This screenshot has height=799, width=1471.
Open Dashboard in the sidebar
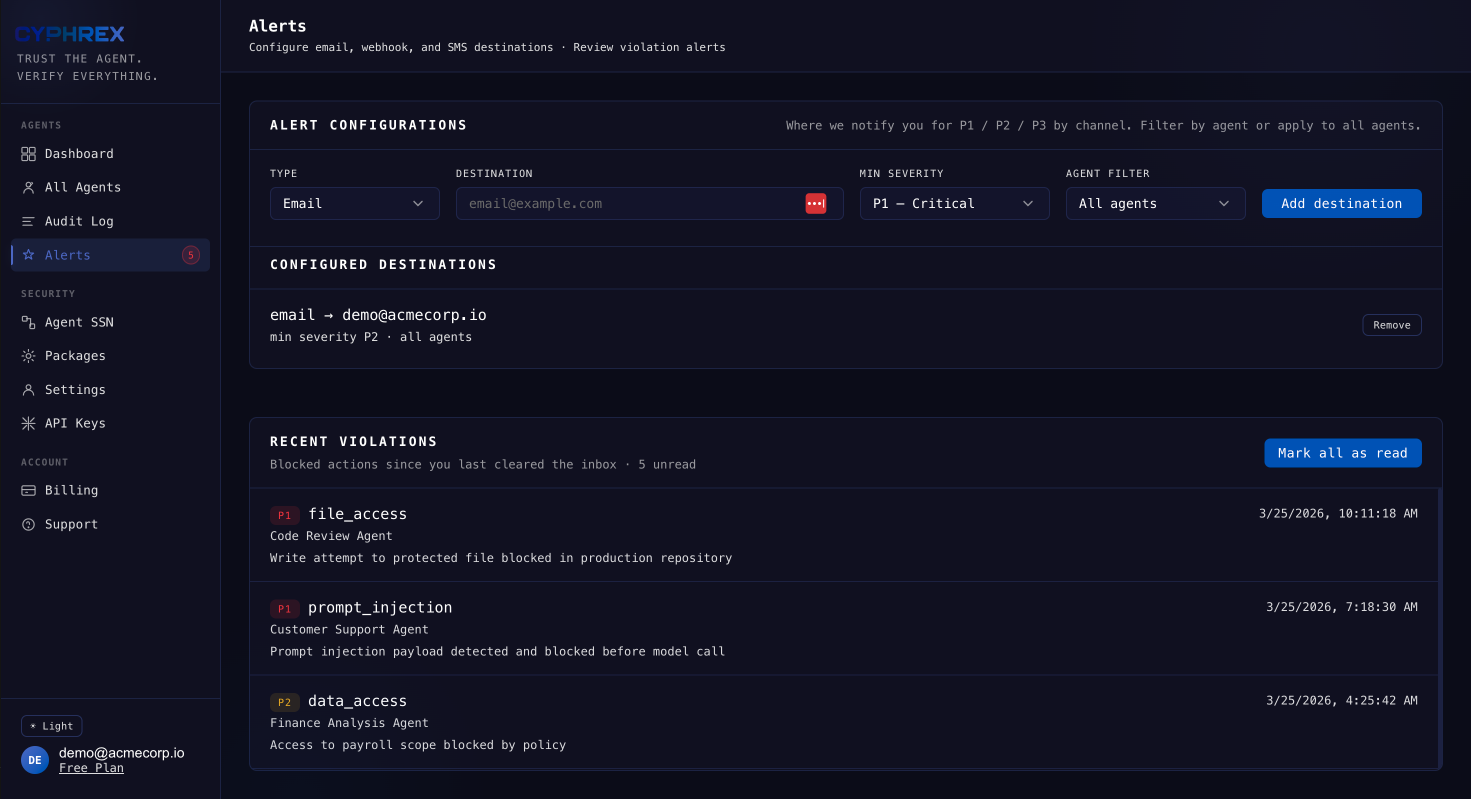point(110,154)
